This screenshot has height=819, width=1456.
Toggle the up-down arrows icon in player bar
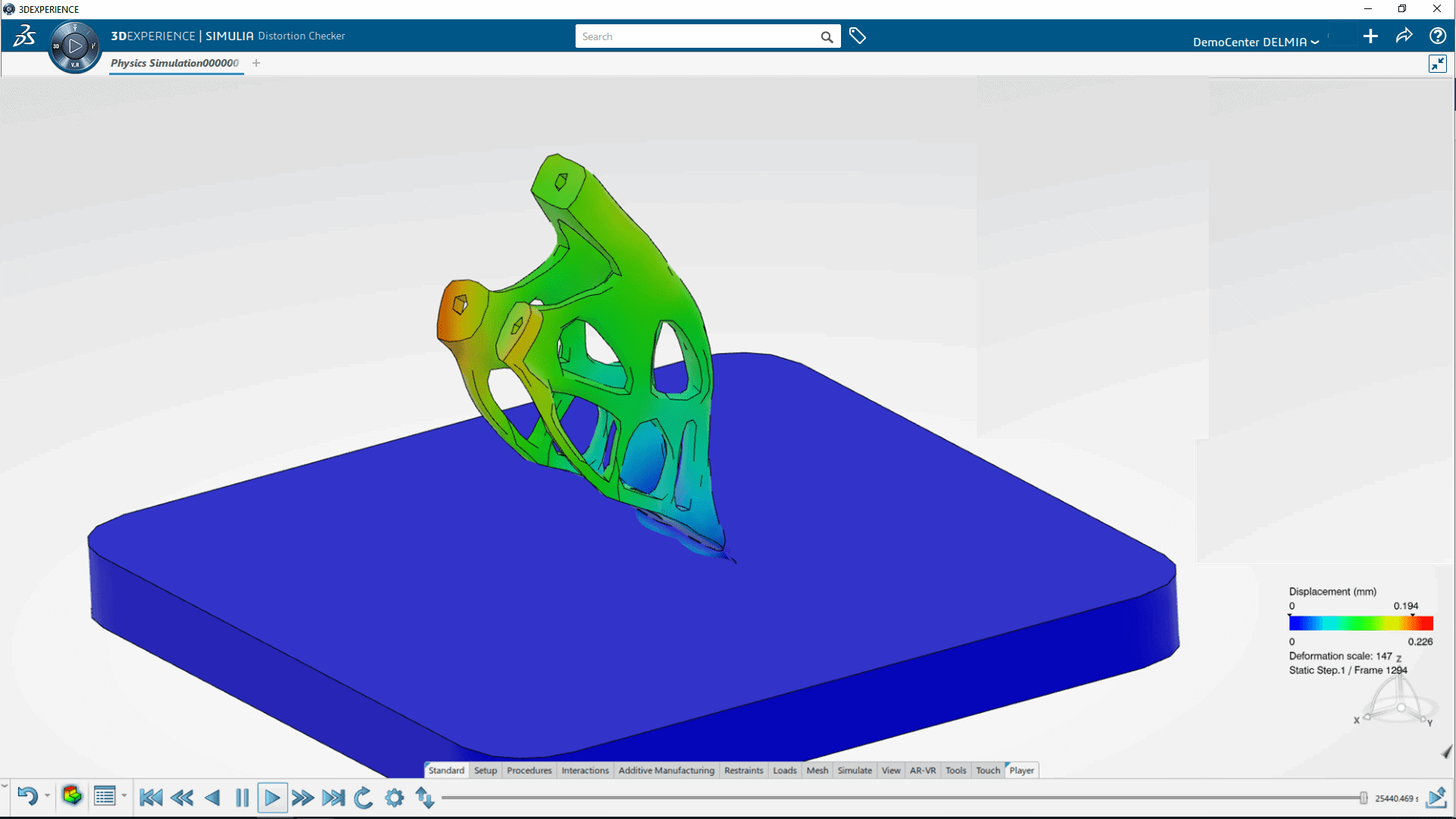coord(425,798)
